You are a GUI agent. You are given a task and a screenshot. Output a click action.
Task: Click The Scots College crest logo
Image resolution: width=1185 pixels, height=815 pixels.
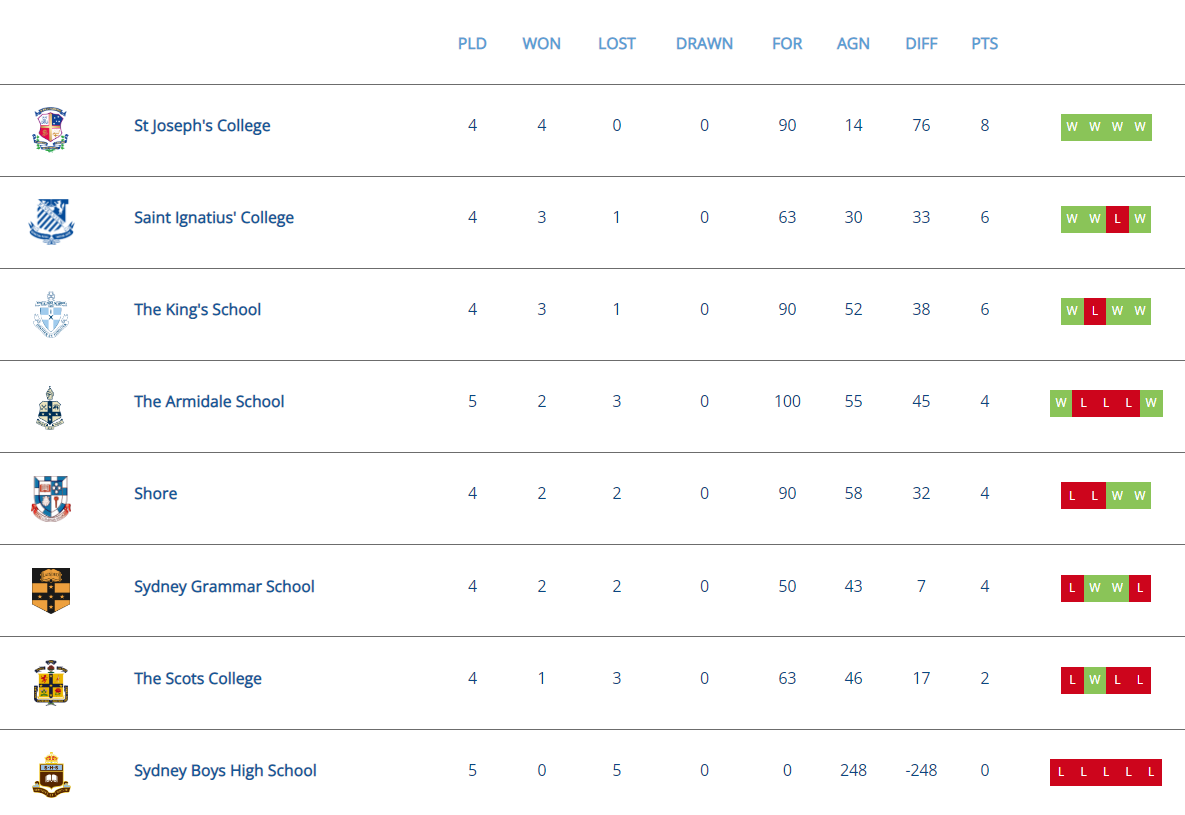click(51, 682)
